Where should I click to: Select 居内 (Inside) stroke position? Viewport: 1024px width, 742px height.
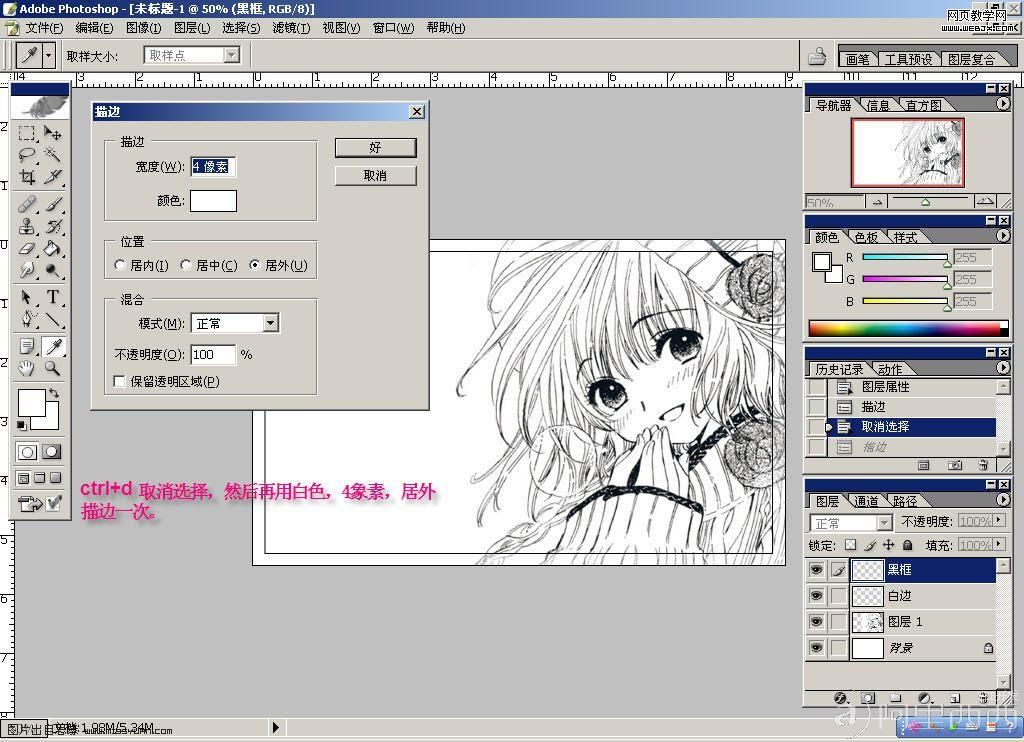[120, 265]
